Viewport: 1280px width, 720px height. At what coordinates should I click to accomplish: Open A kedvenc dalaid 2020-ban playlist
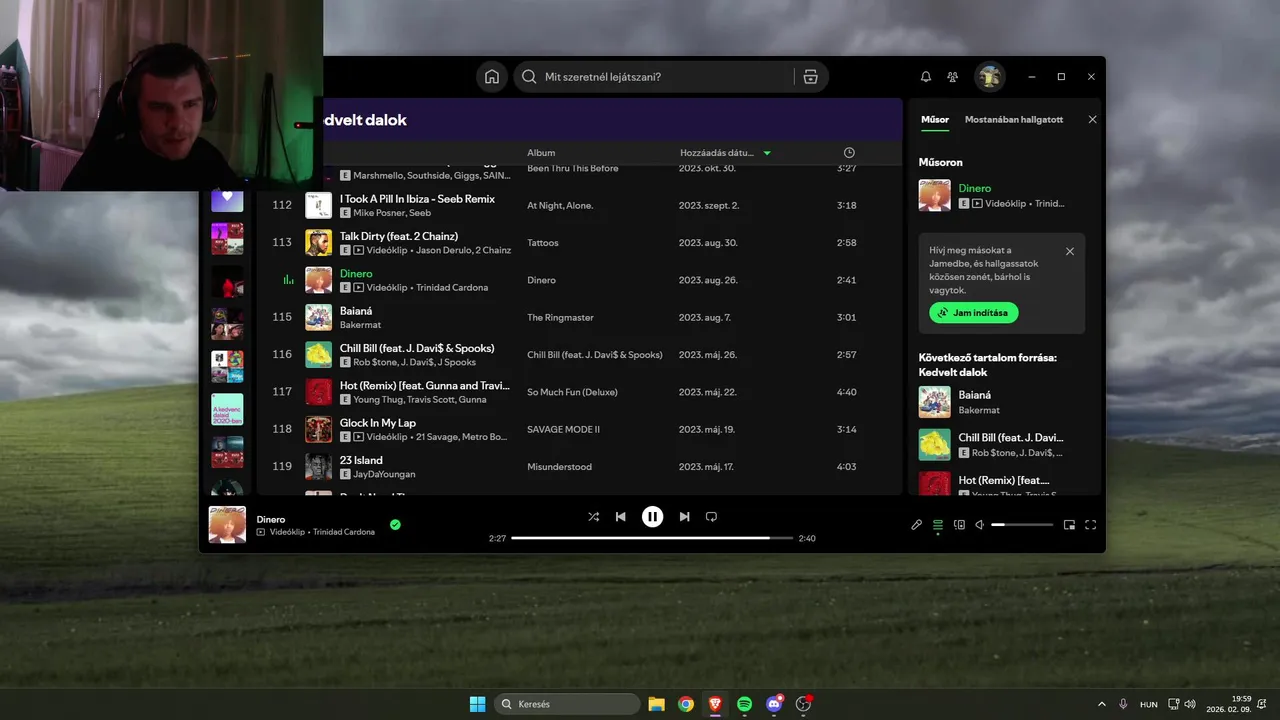click(x=227, y=409)
